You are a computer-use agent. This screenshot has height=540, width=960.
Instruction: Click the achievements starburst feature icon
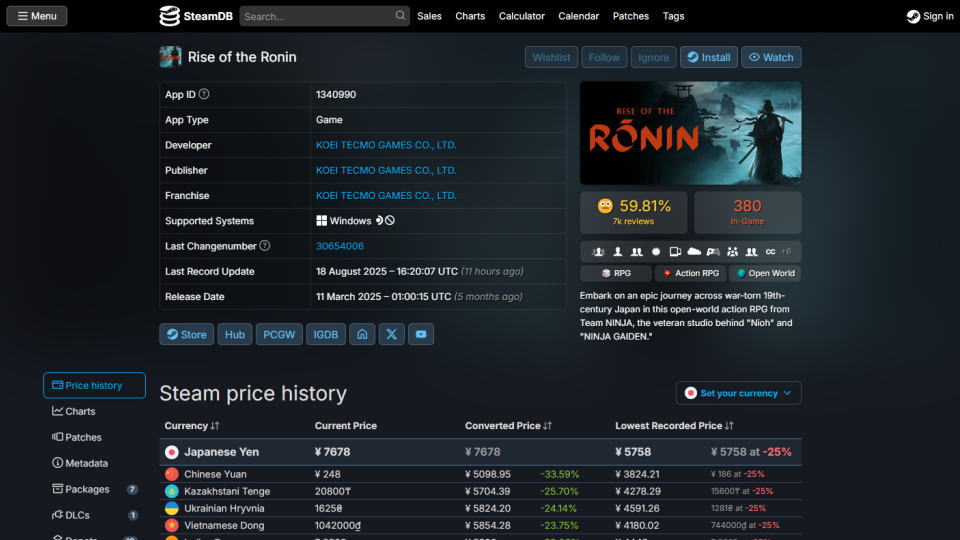coord(656,252)
